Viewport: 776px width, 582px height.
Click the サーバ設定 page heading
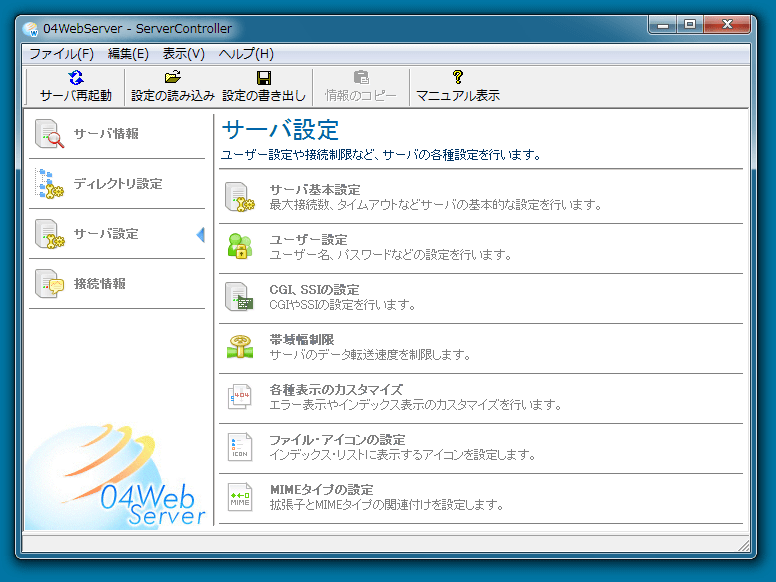tap(280, 130)
